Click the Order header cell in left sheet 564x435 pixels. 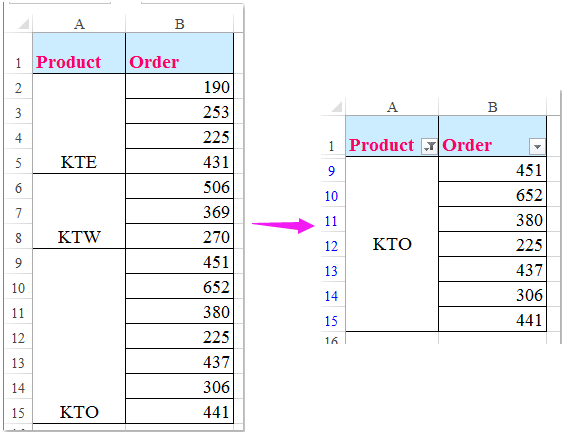(x=179, y=53)
